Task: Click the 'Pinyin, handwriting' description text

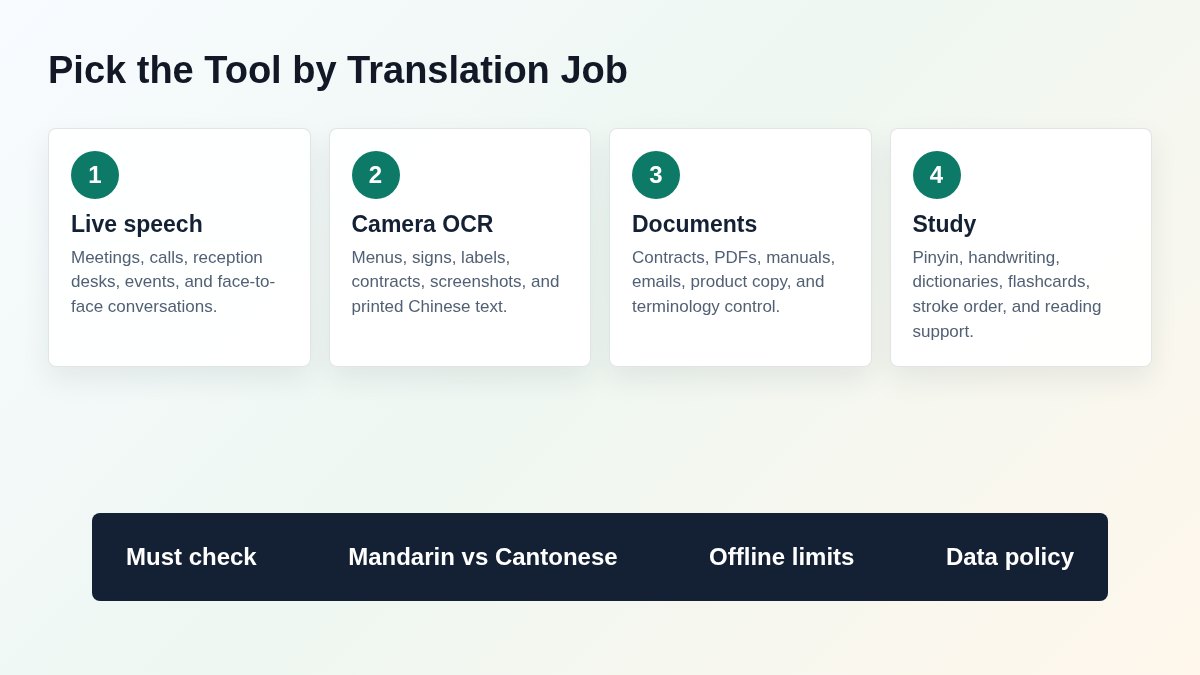Action: 1007,294
